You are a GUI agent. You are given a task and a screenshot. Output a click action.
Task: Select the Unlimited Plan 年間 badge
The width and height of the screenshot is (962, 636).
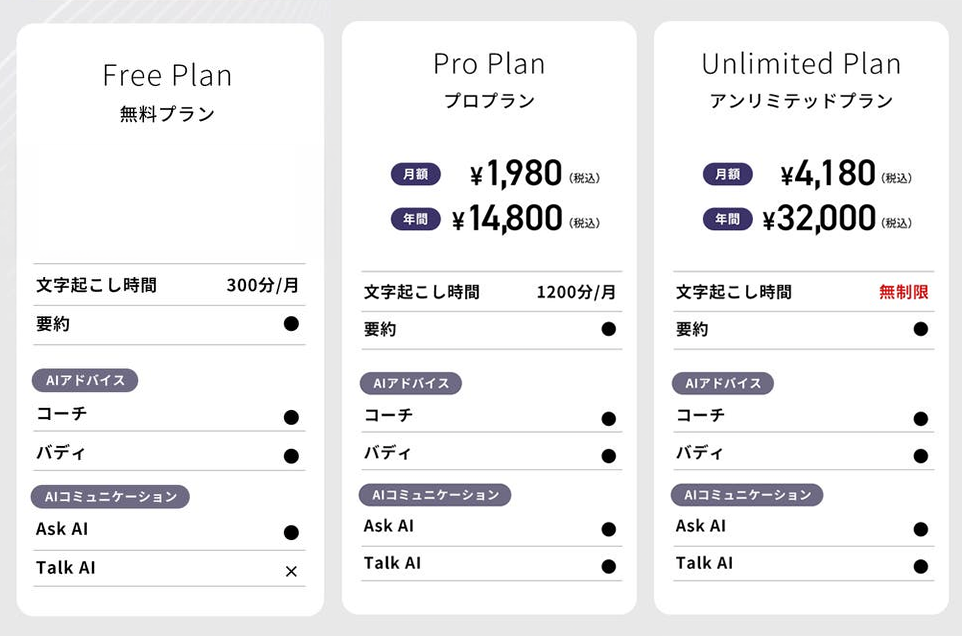727,218
